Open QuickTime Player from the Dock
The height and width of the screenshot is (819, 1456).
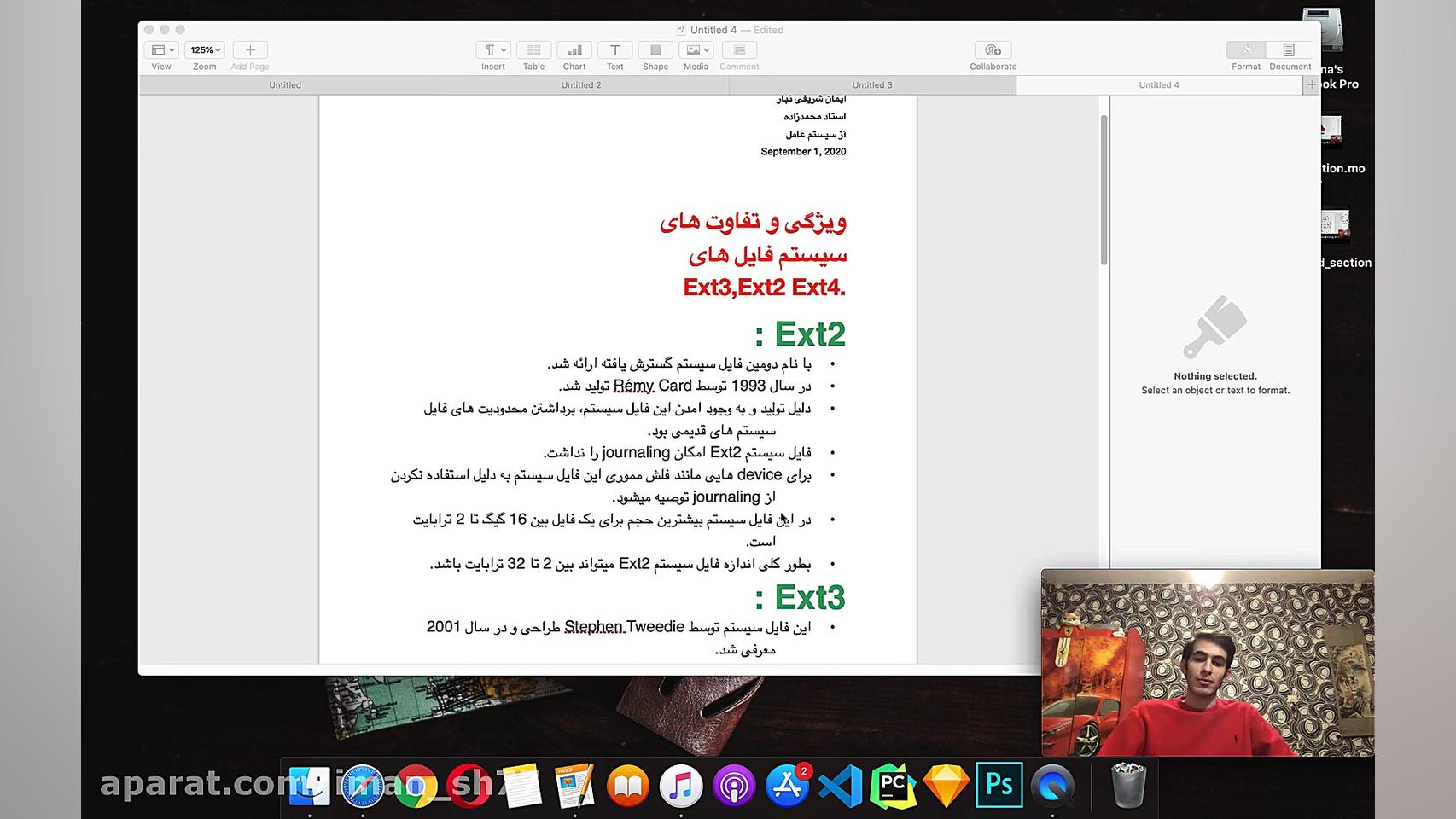click(1053, 786)
